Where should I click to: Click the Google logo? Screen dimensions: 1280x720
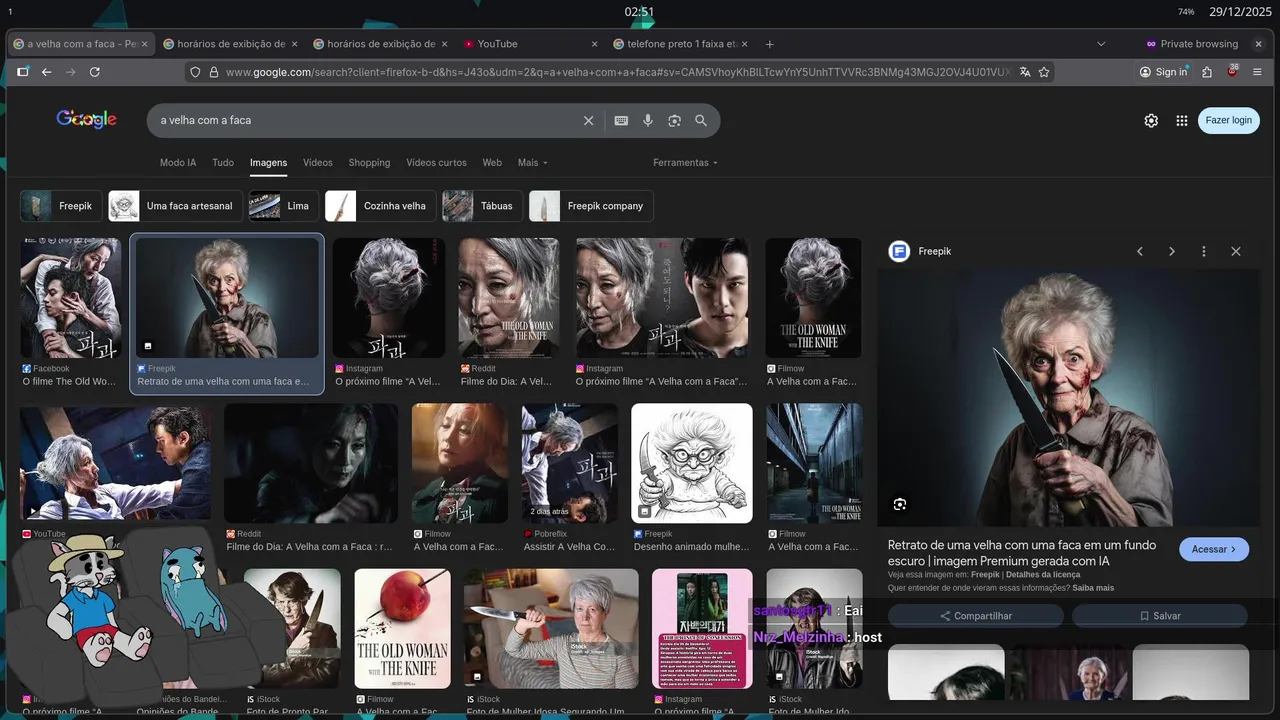87,119
